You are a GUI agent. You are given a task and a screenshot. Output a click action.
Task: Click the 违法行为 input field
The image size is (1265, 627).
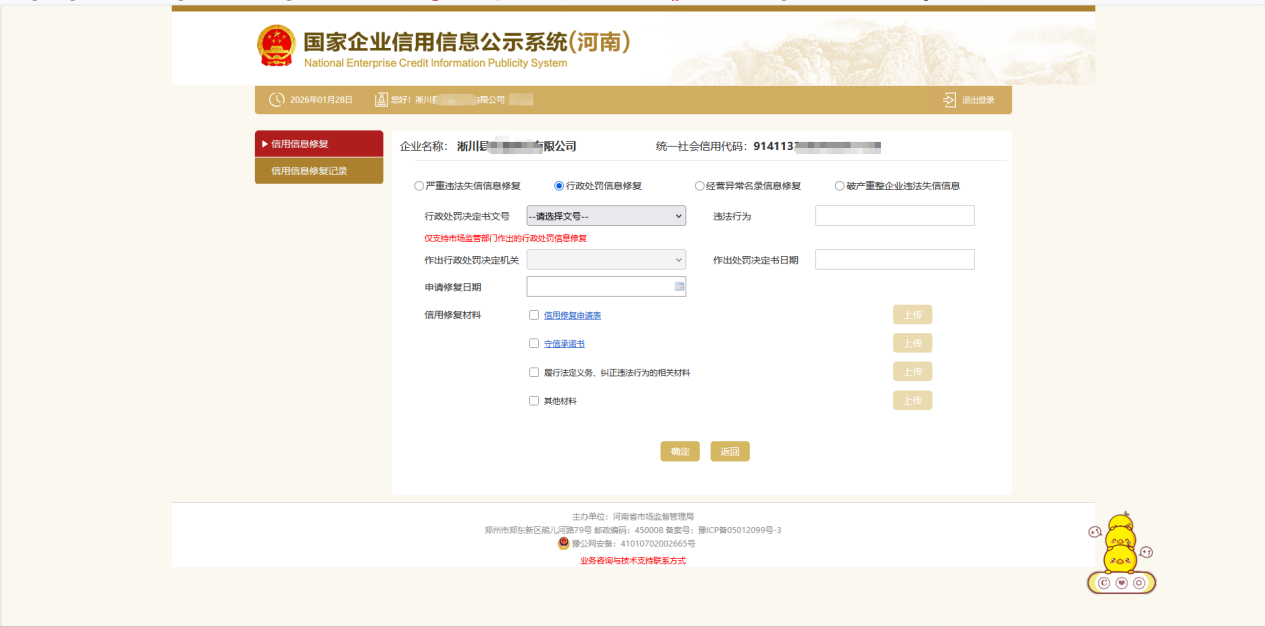coord(894,215)
